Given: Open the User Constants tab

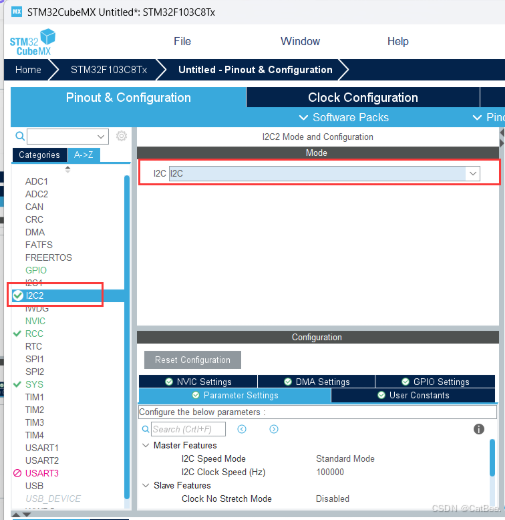Looking at the screenshot, I should click(x=413, y=395).
